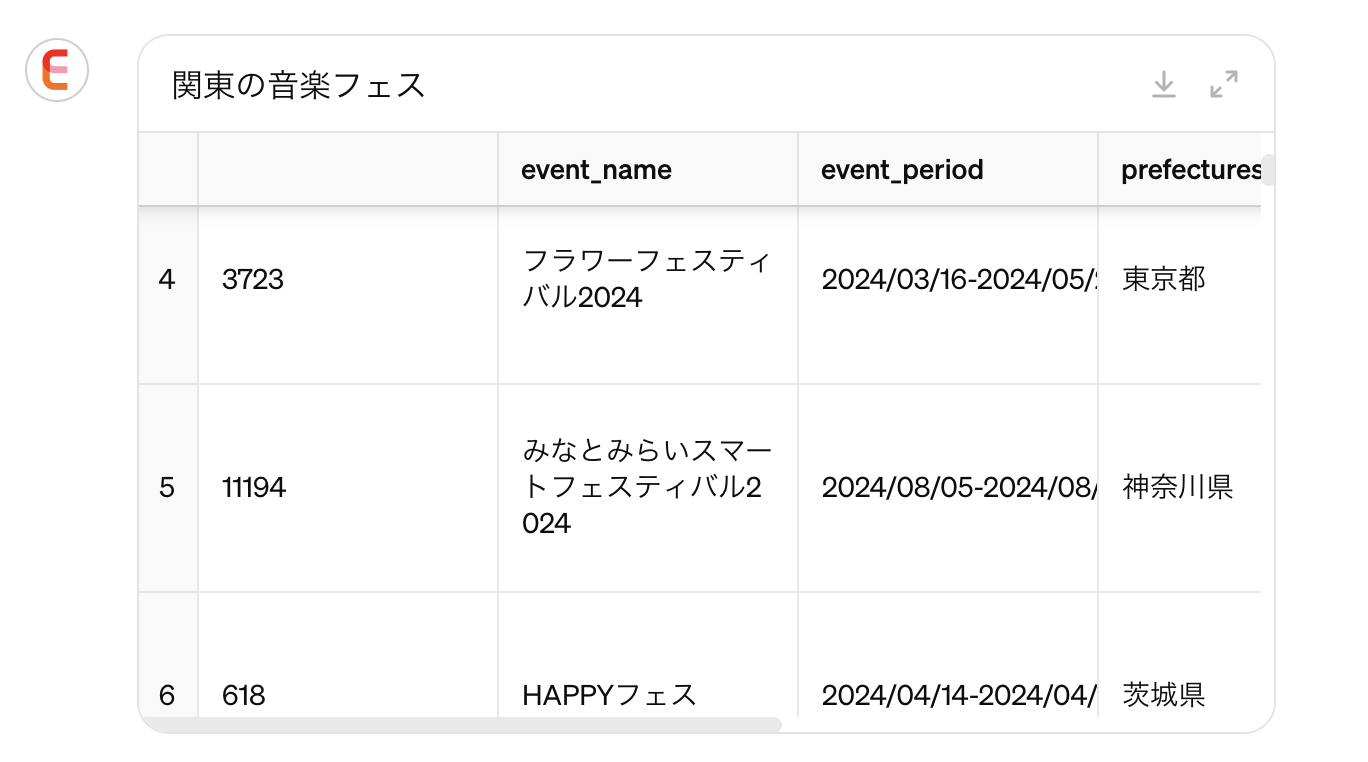Expand the table to fullscreen
The width and height of the screenshot is (1368, 762).
pyautogui.click(x=1223, y=85)
